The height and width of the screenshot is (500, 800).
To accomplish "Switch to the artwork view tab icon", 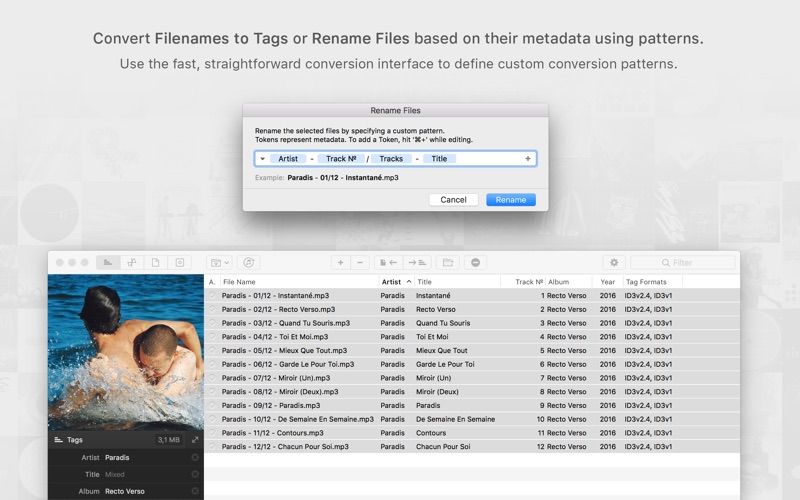I will 179,262.
